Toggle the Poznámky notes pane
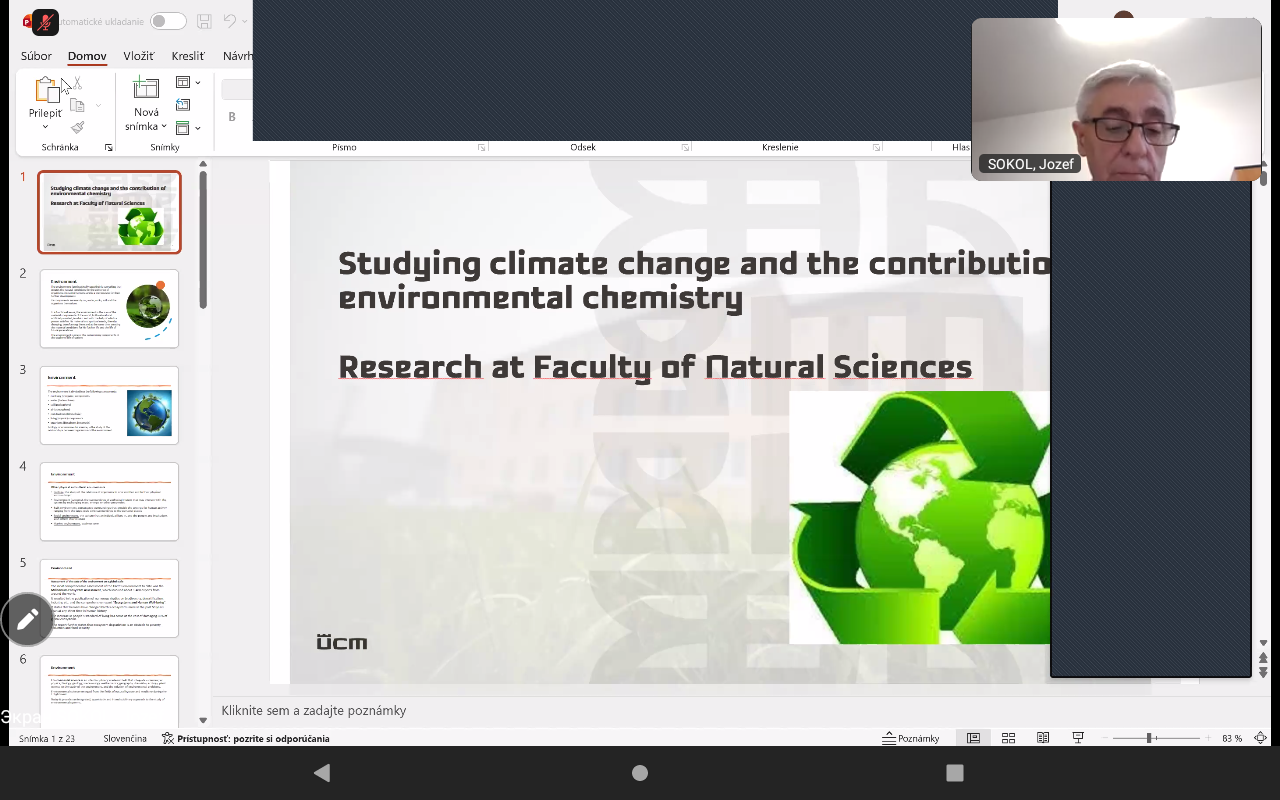Image resolution: width=1280 pixels, height=800 pixels. coord(911,738)
